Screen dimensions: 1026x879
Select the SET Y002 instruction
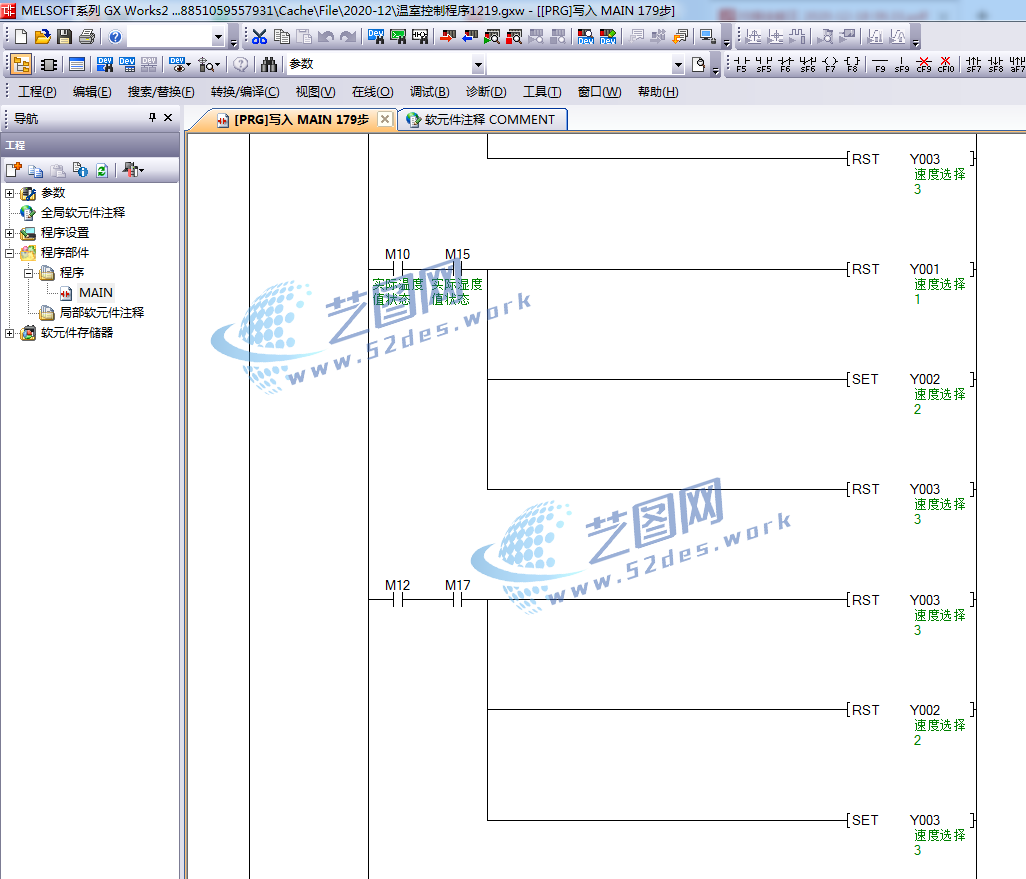[x=910, y=380]
